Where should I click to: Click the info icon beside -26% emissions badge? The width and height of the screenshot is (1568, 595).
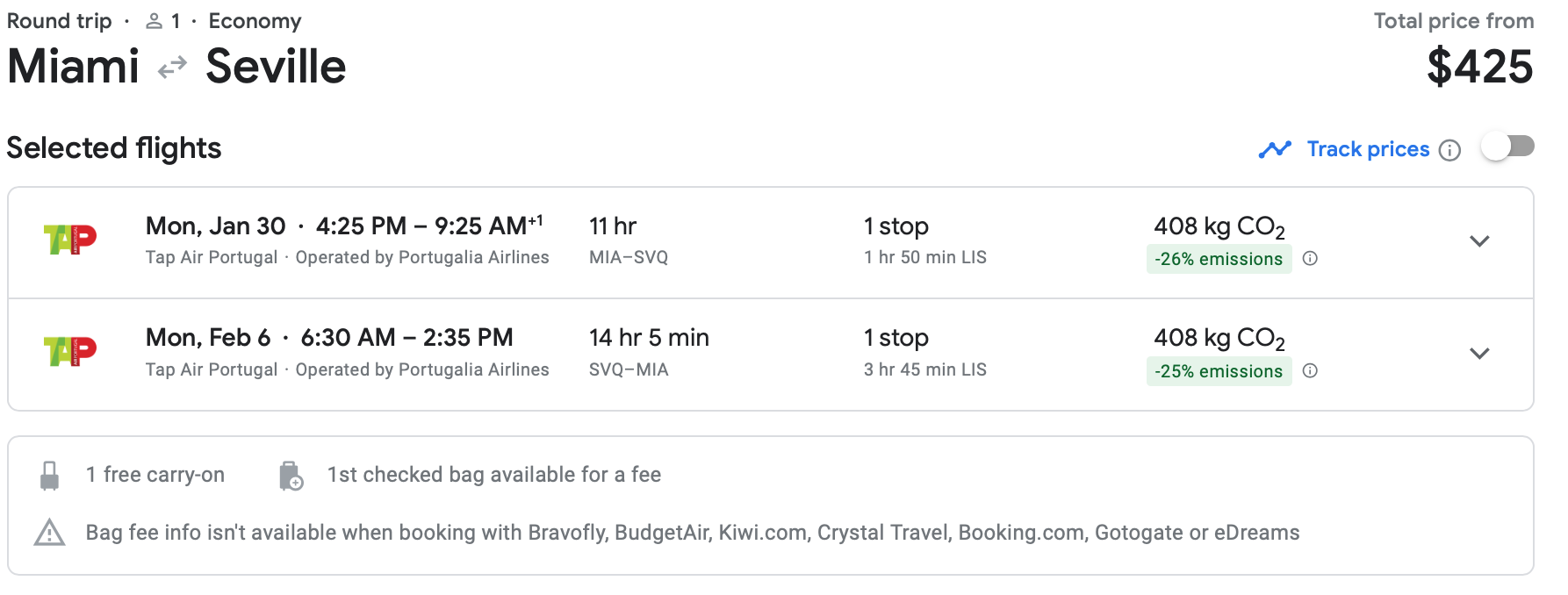(x=1311, y=259)
